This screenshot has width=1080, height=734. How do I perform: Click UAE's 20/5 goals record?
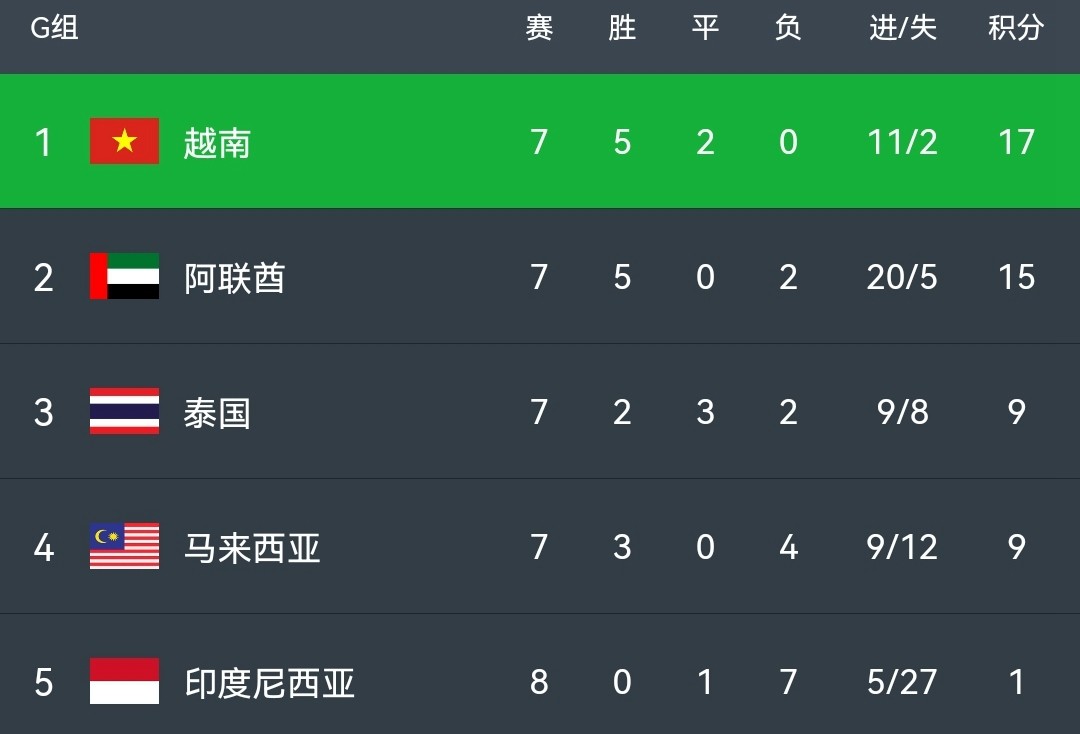tap(902, 277)
